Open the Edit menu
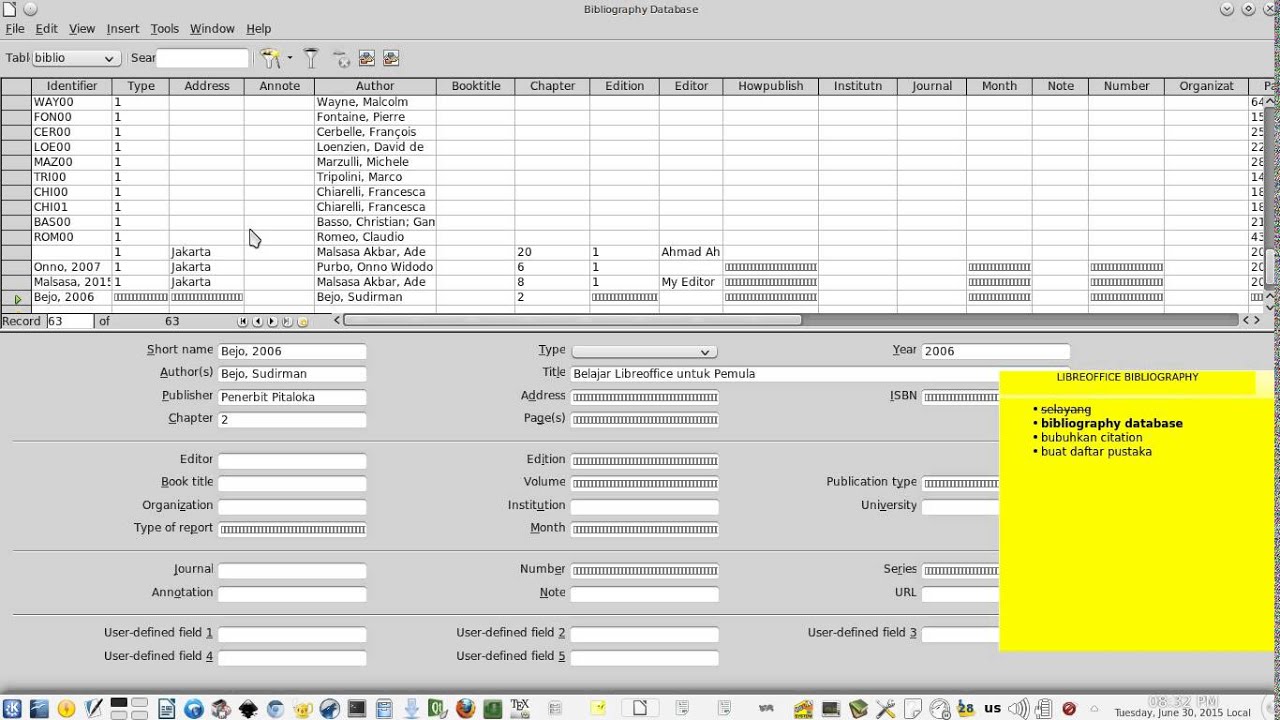This screenshot has height=720, width=1280. click(x=46, y=29)
